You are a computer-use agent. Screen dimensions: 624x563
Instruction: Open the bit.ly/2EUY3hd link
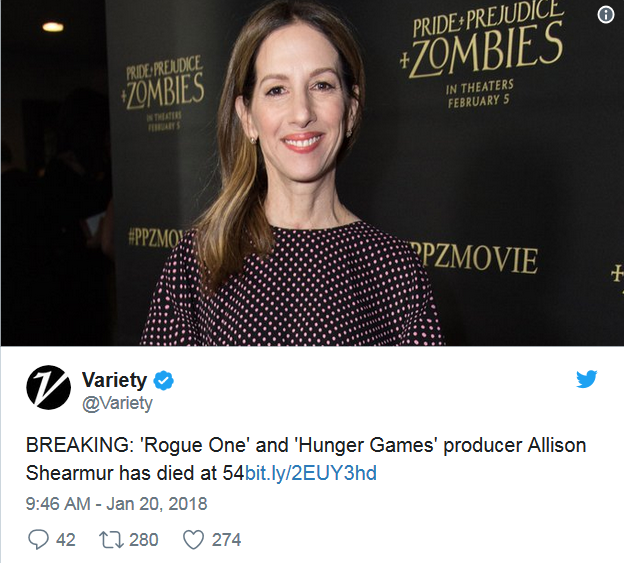310,473
